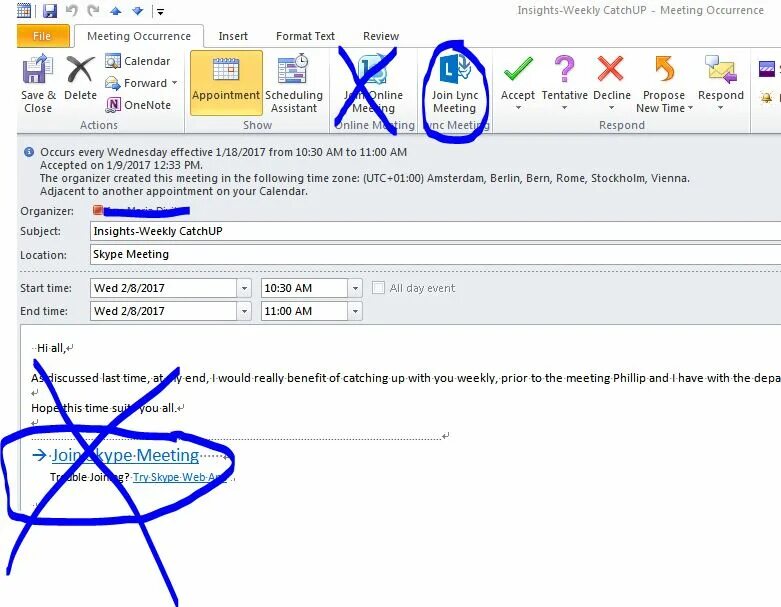This screenshot has height=607, width=781.
Task: Click Join Online Meeting
Action: tap(374, 84)
